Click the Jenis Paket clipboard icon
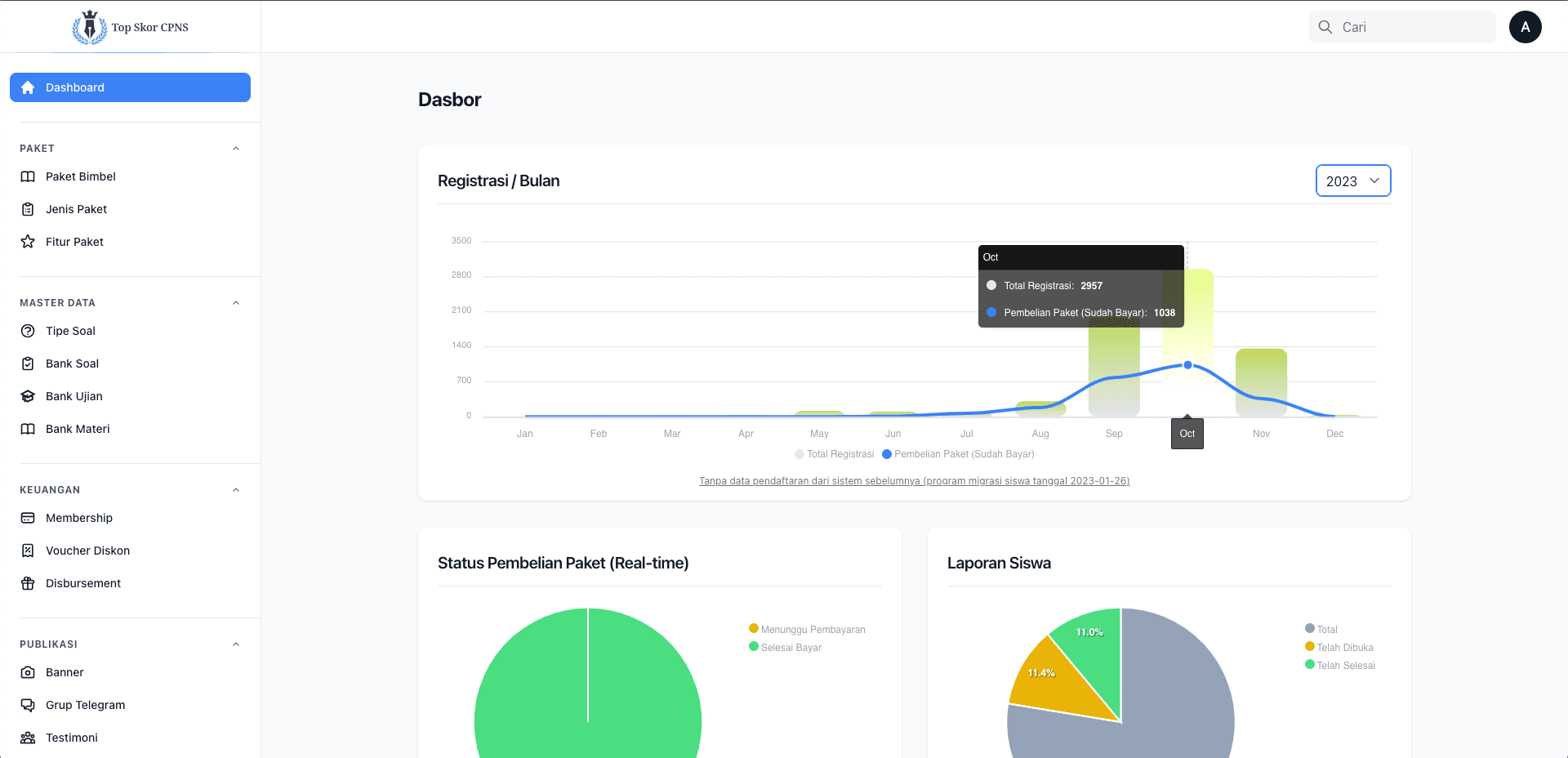This screenshot has width=1568, height=758. point(28,209)
